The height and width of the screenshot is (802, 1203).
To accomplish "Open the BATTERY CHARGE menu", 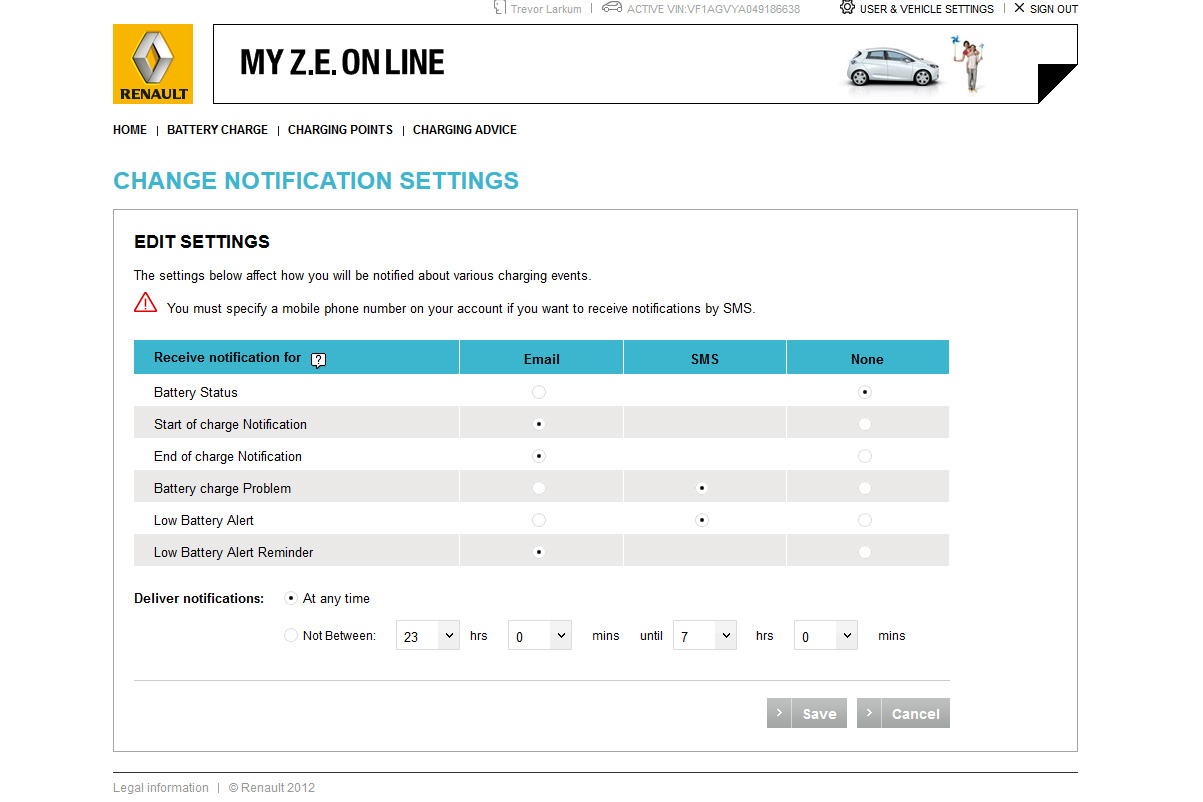I will click(x=217, y=130).
